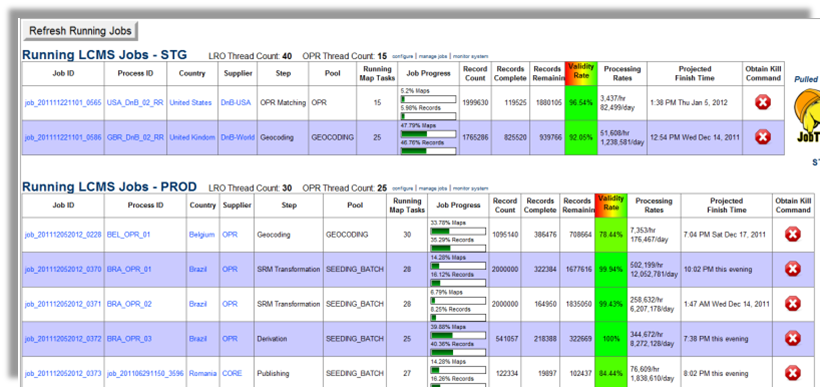
Task: Open the STG section manage jobs link
Action: [434, 56]
